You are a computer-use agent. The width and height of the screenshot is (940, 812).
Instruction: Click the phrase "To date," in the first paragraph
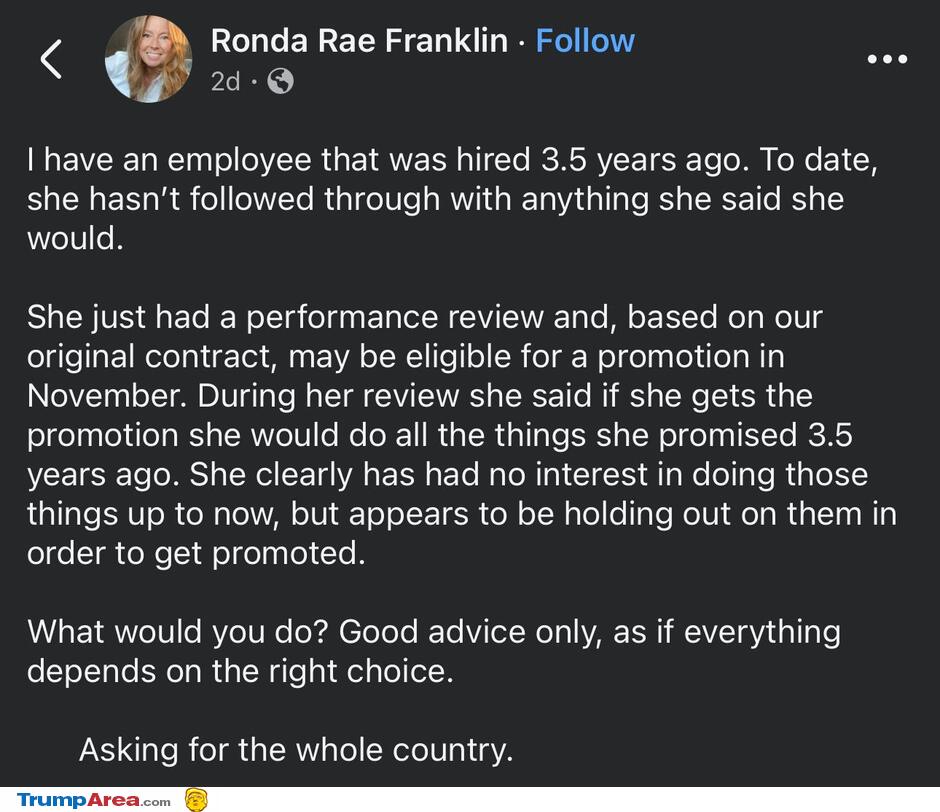coord(819,160)
